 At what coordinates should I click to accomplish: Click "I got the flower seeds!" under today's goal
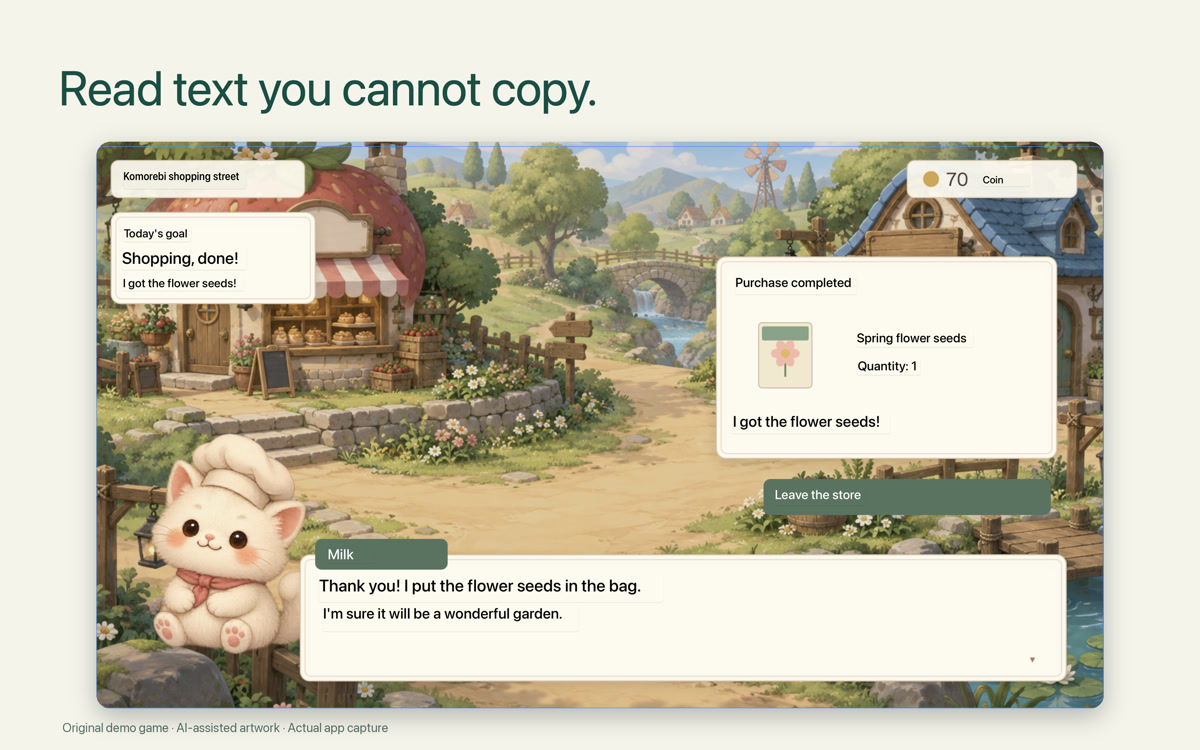[180, 284]
